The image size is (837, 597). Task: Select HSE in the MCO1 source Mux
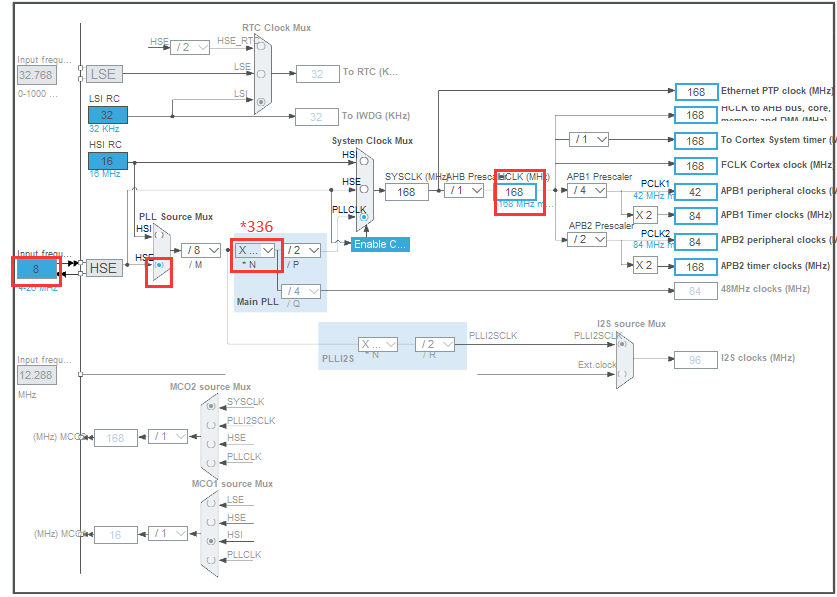coord(211,522)
